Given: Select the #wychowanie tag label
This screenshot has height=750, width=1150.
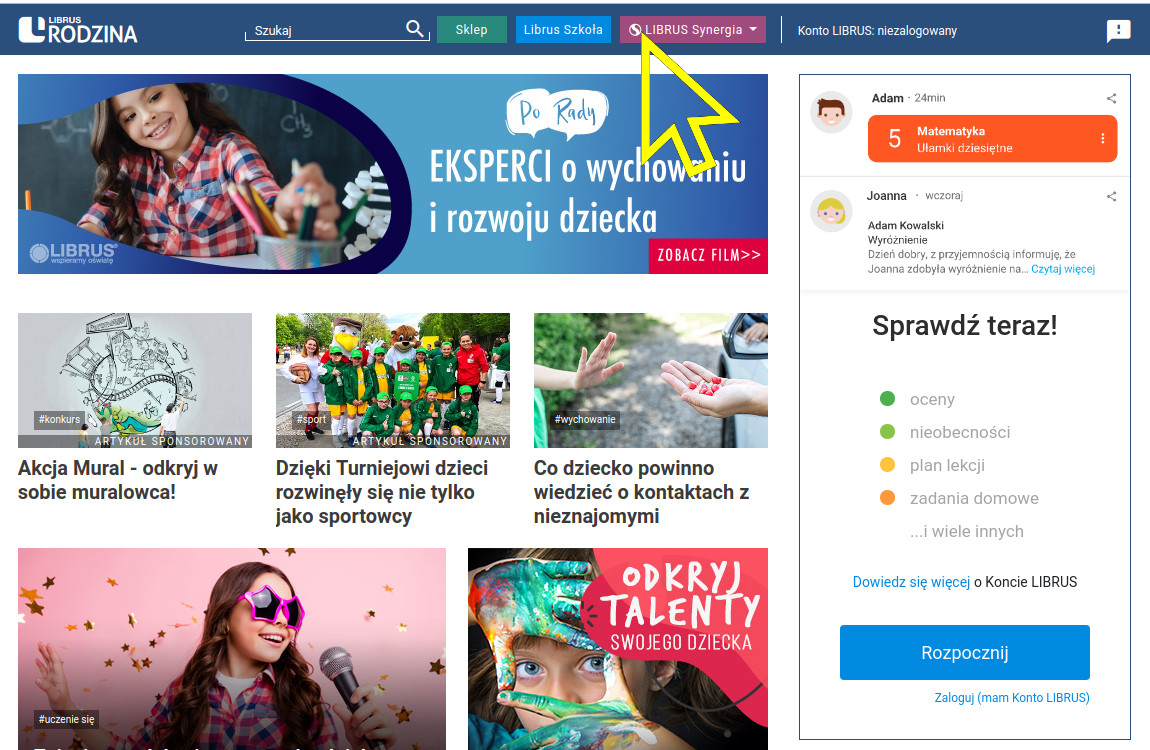Looking at the screenshot, I should click(585, 419).
